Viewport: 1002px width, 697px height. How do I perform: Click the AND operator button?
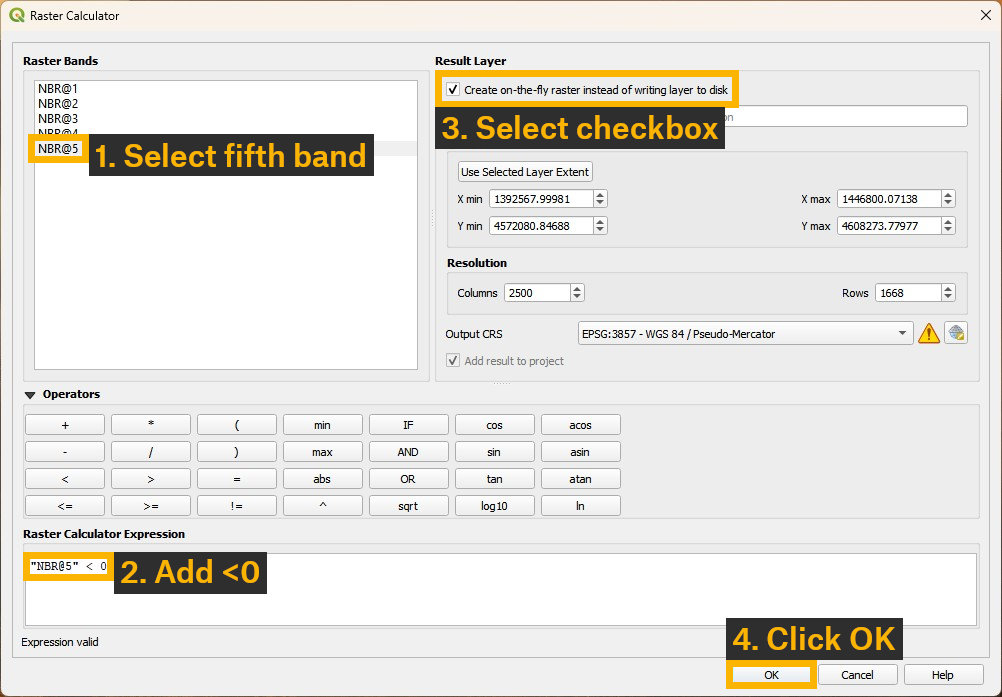pos(408,452)
